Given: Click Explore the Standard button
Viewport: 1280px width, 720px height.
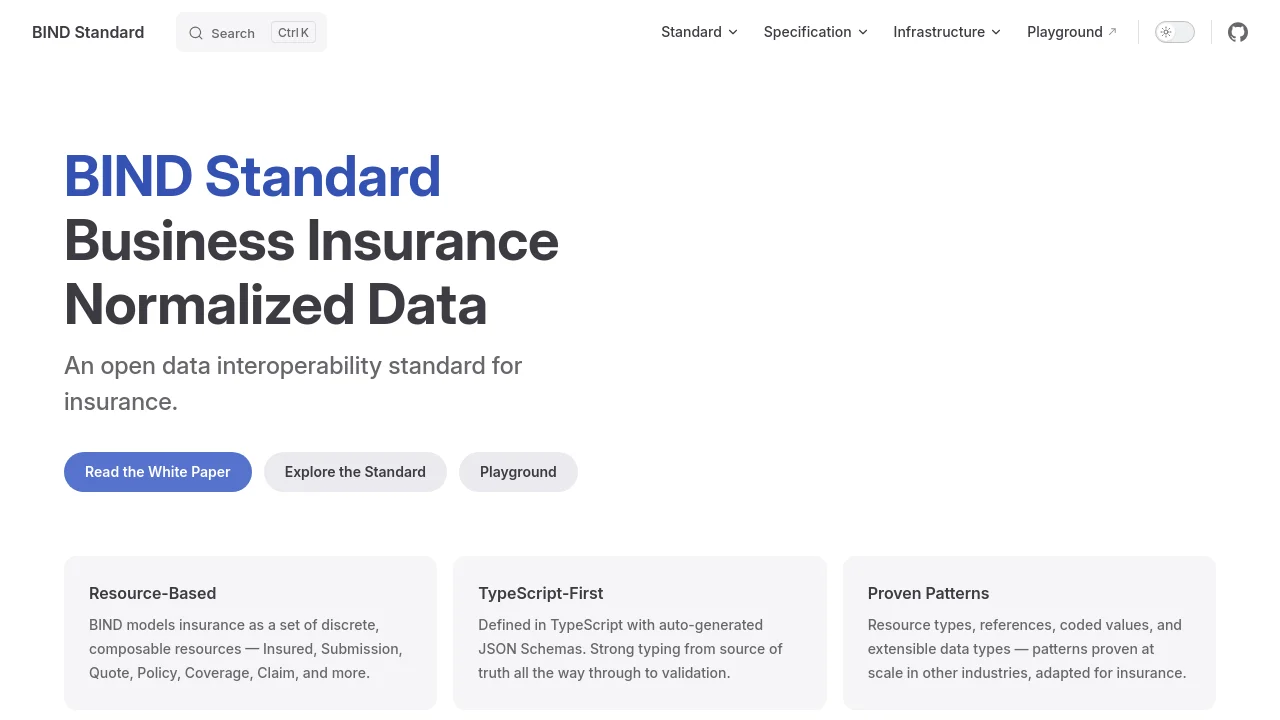Looking at the screenshot, I should pos(355,472).
